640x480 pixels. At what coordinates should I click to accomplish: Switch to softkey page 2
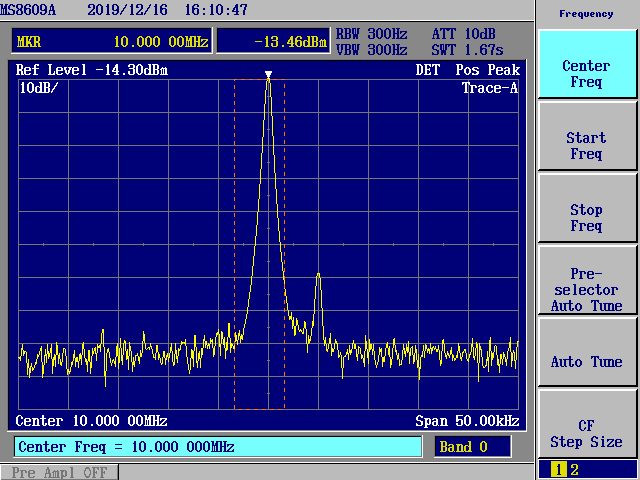pyautogui.click(x=574, y=470)
